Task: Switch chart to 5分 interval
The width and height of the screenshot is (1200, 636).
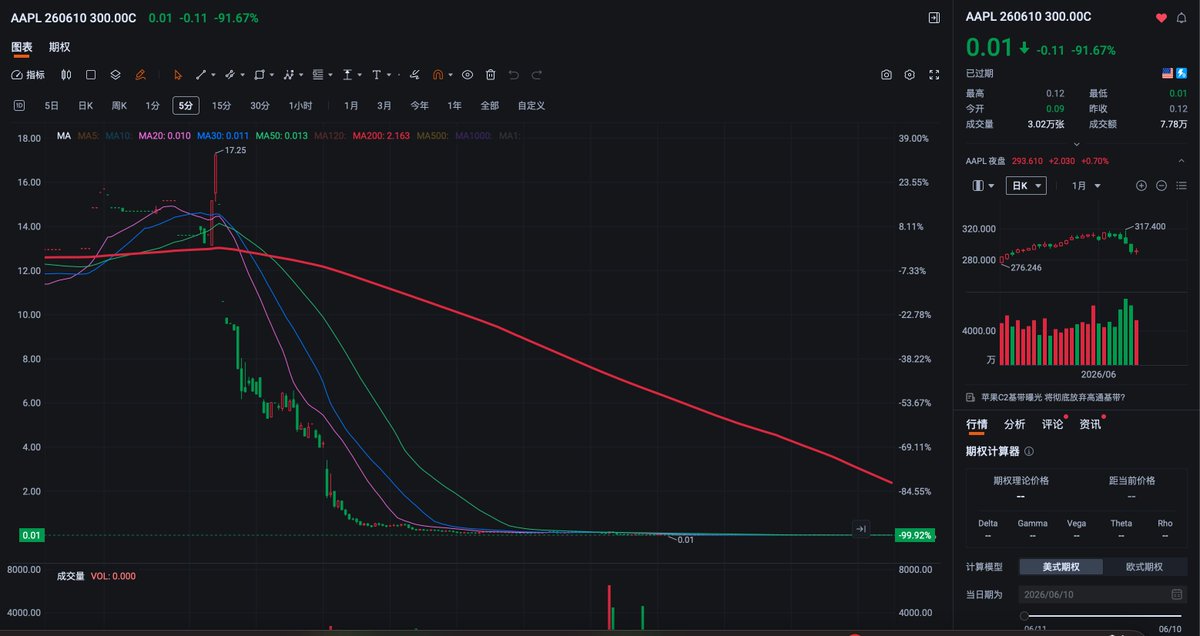Action: click(x=186, y=105)
